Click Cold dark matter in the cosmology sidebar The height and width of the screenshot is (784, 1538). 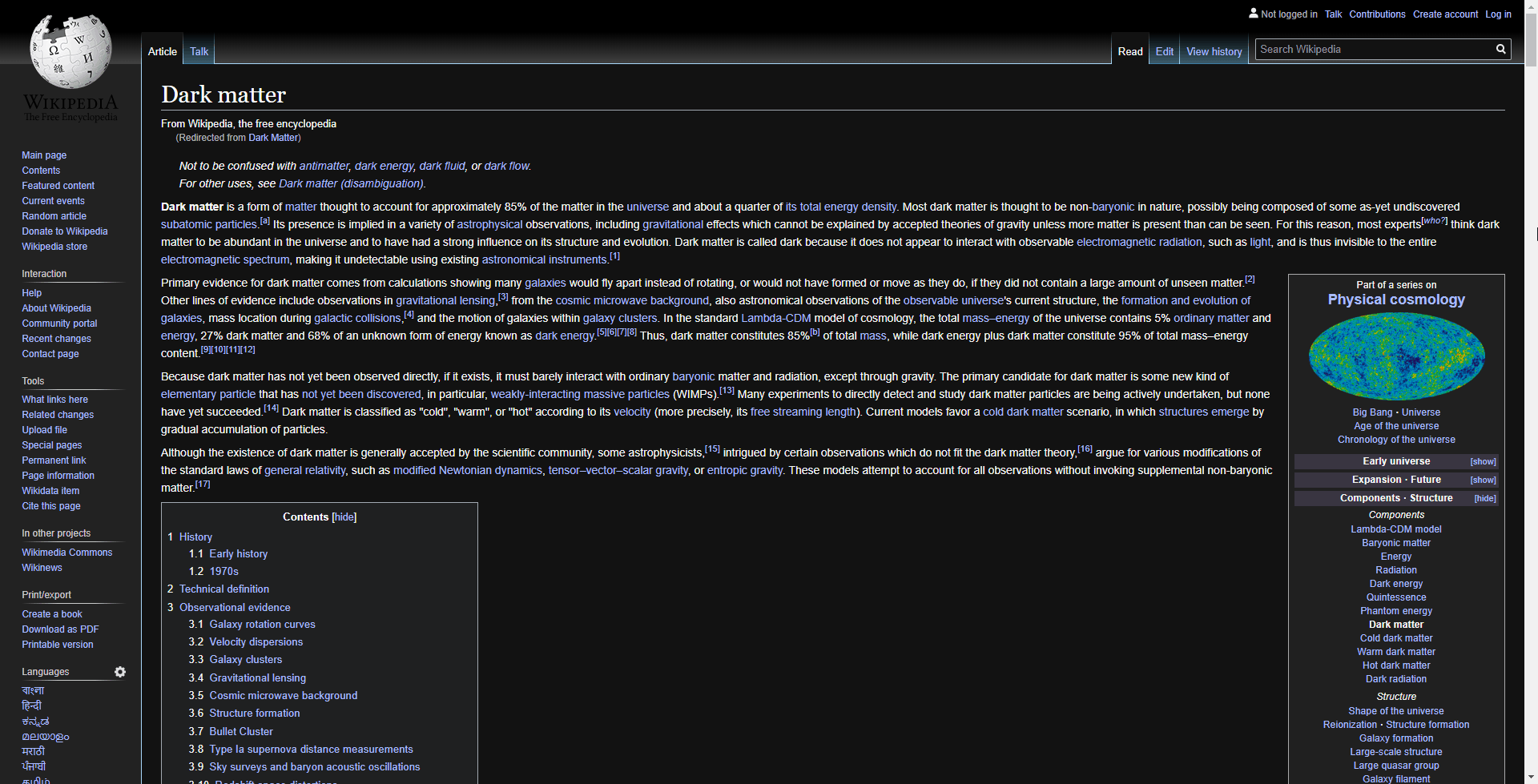point(1395,638)
